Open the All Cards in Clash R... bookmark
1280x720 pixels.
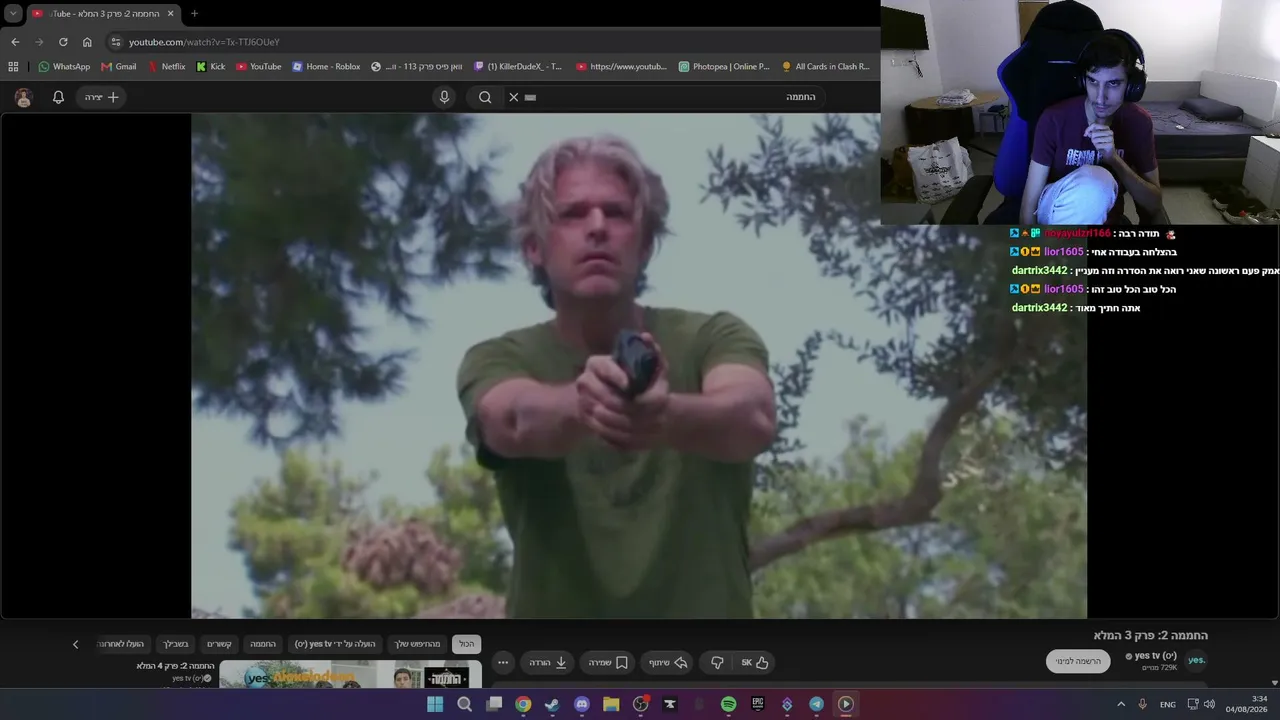(826, 67)
